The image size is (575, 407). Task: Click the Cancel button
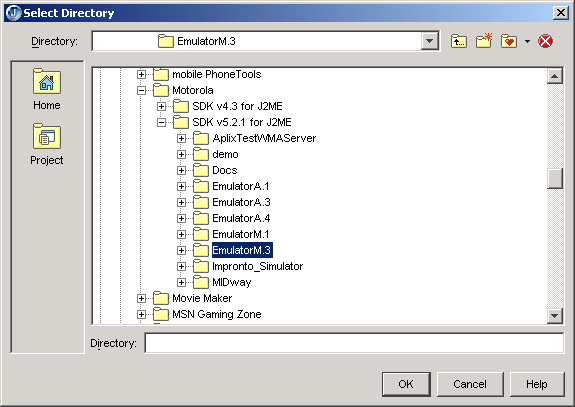point(470,384)
